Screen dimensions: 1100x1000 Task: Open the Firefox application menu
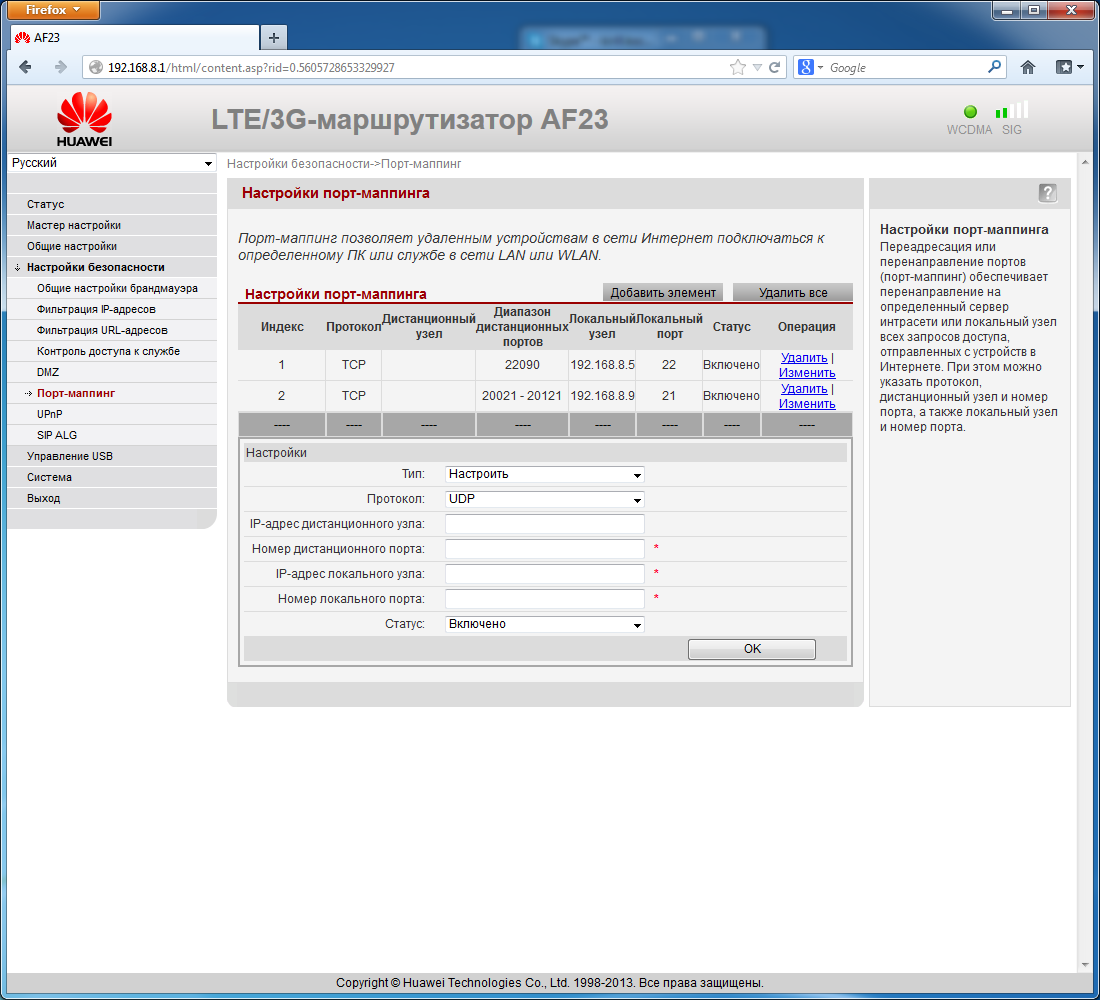point(53,10)
